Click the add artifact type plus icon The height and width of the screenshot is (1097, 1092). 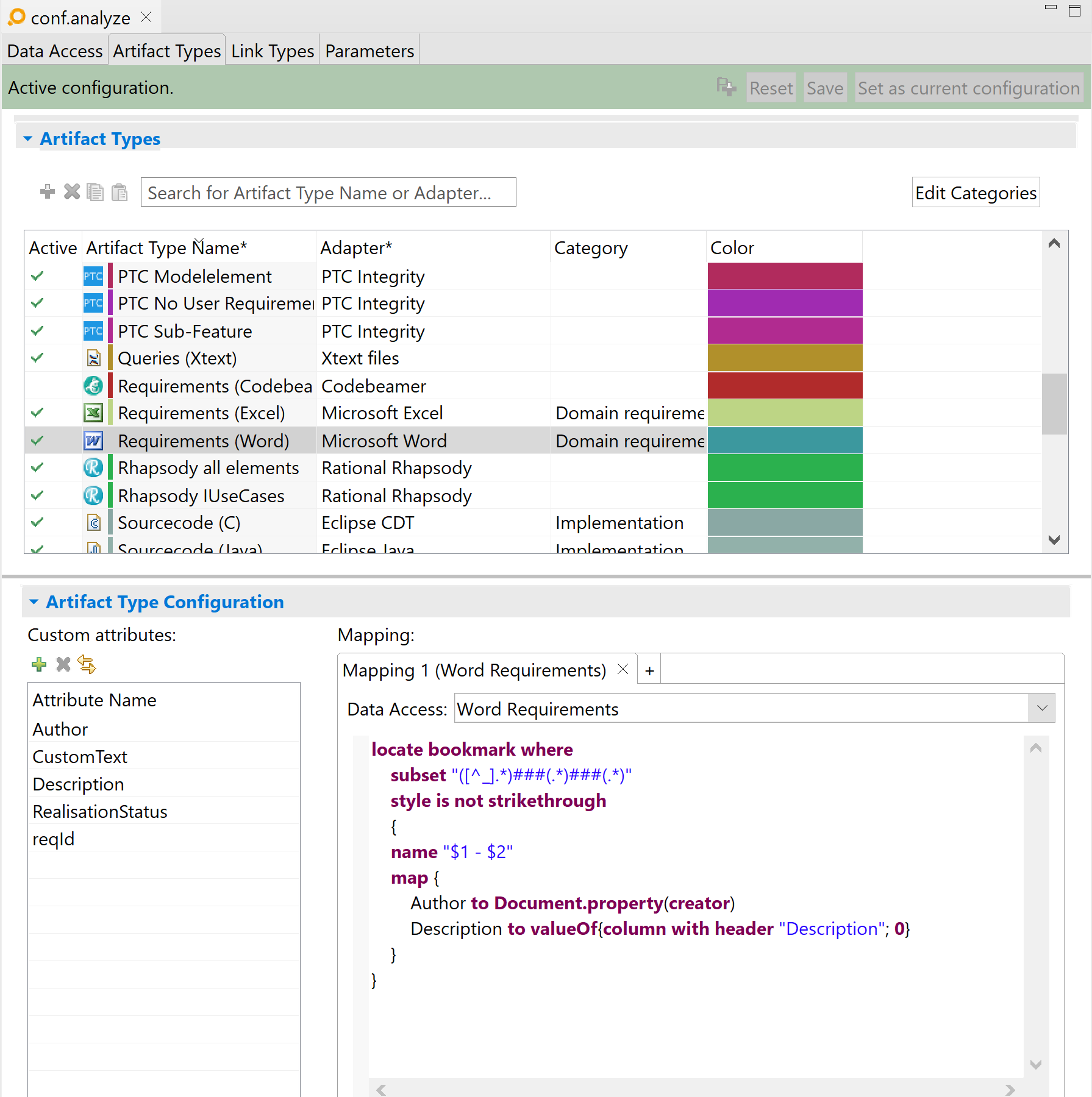tap(48, 192)
